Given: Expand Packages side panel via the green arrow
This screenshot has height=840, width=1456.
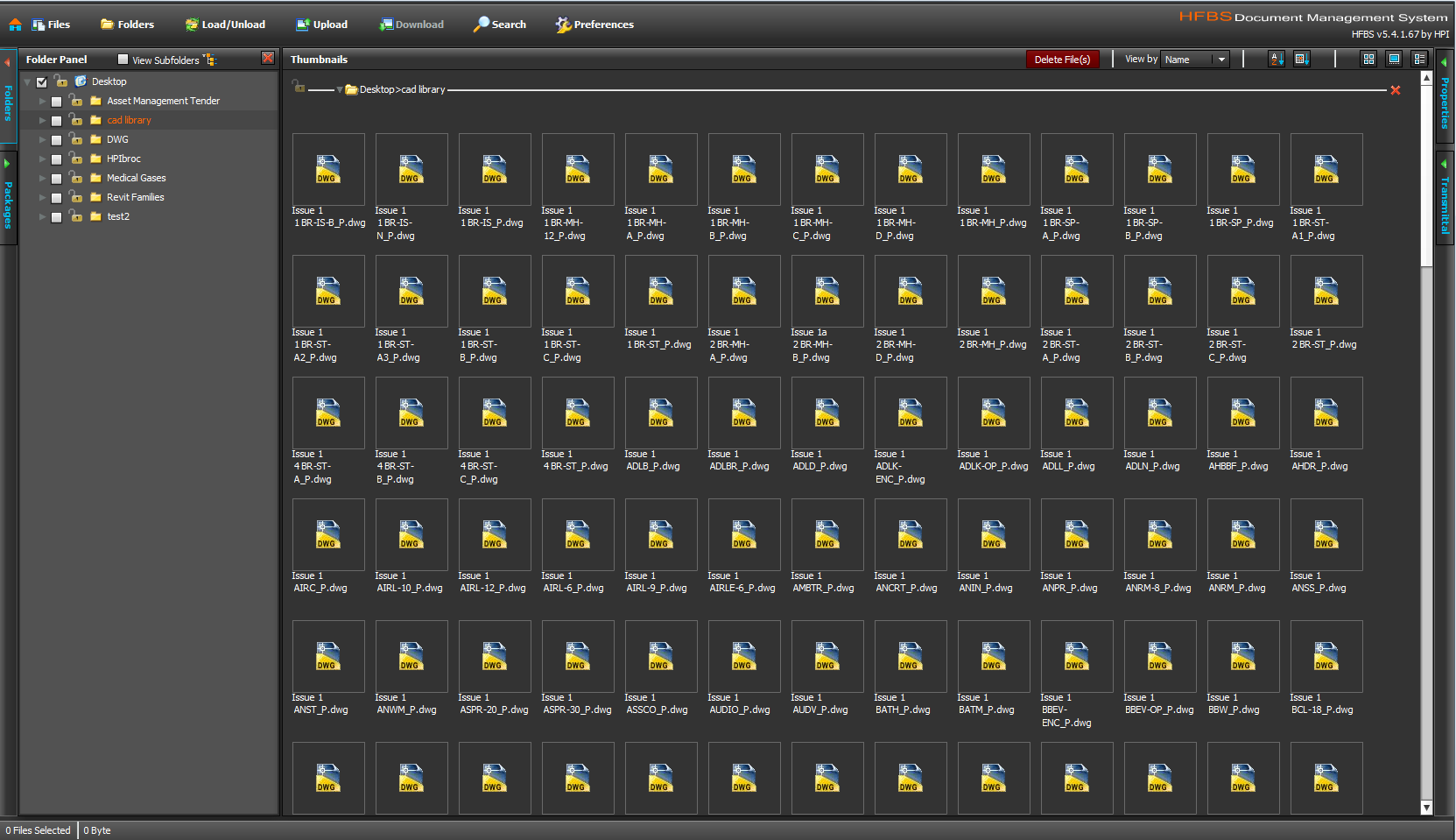Looking at the screenshot, I should (x=7, y=164).
